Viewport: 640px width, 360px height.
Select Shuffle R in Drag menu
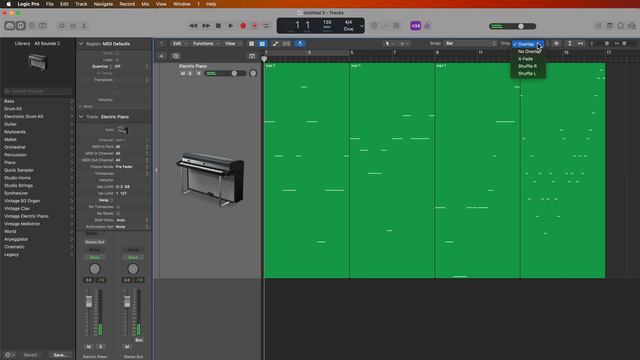click(529, 66)
